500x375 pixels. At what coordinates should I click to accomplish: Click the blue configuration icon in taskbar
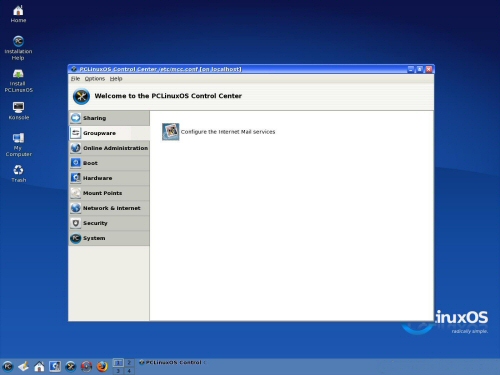coord(55,367)
